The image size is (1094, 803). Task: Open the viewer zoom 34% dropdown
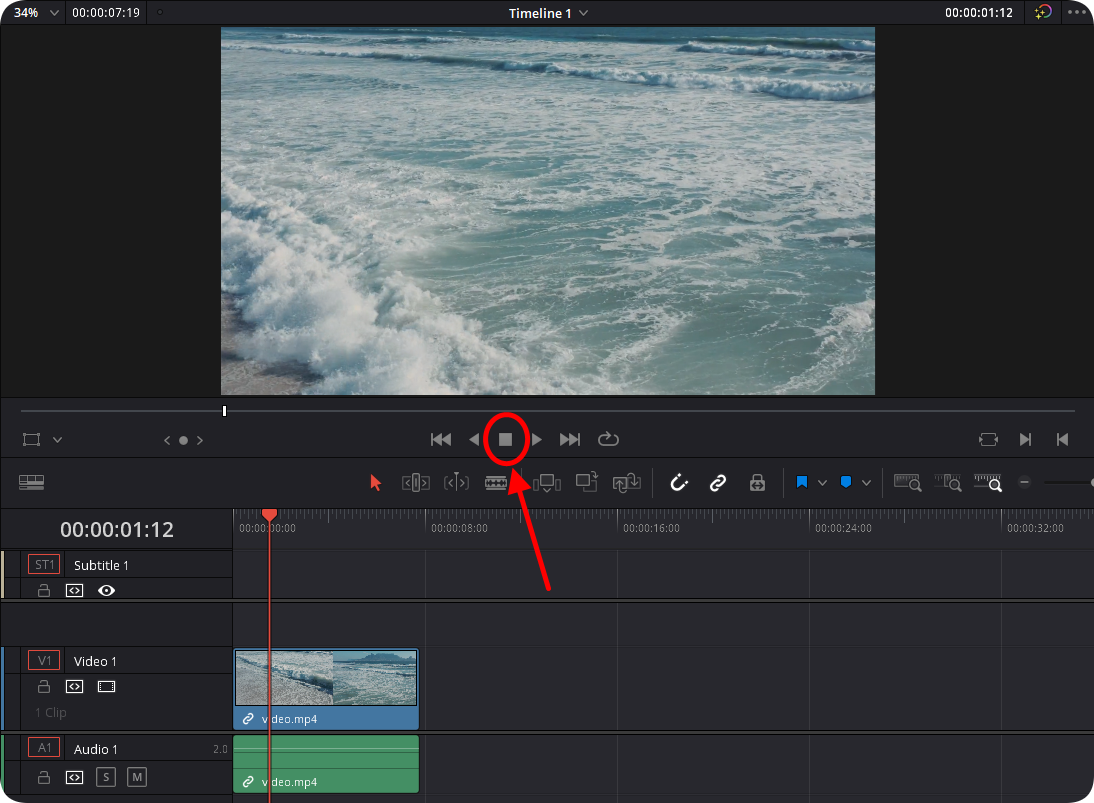(36, 13)
